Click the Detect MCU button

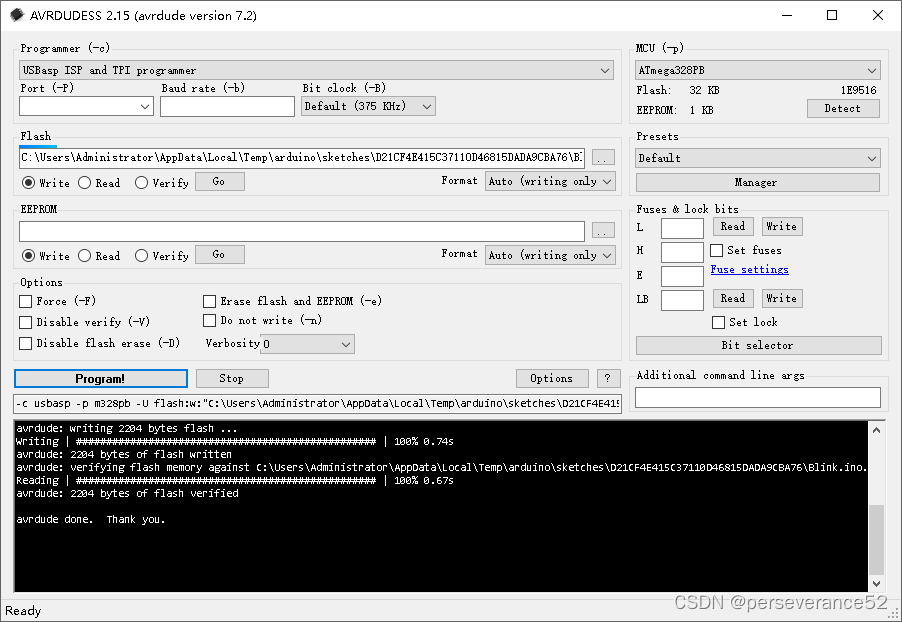[843, 109]
